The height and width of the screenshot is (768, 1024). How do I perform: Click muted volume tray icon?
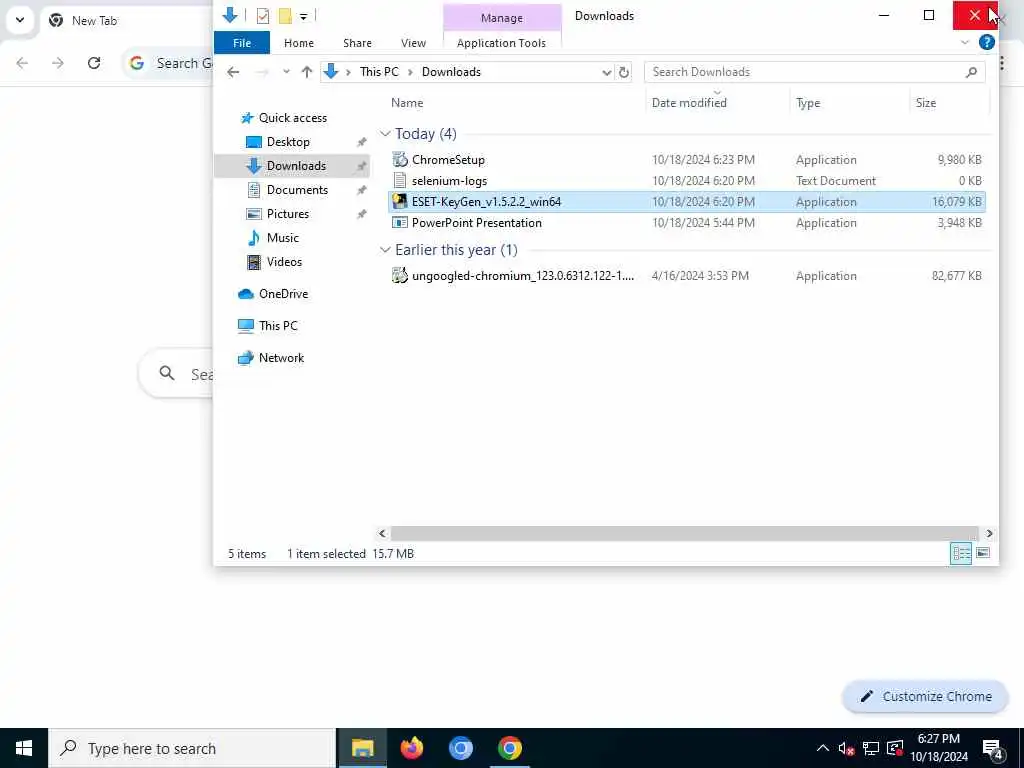[x=846, y=748]
